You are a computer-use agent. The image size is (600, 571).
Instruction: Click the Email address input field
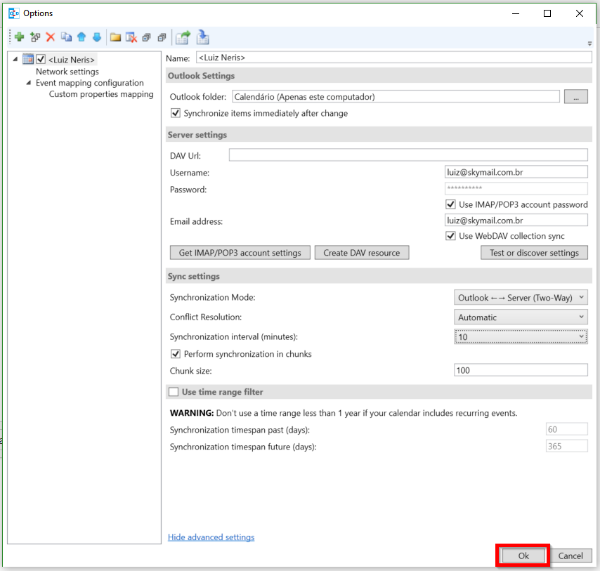coord(516,220)
